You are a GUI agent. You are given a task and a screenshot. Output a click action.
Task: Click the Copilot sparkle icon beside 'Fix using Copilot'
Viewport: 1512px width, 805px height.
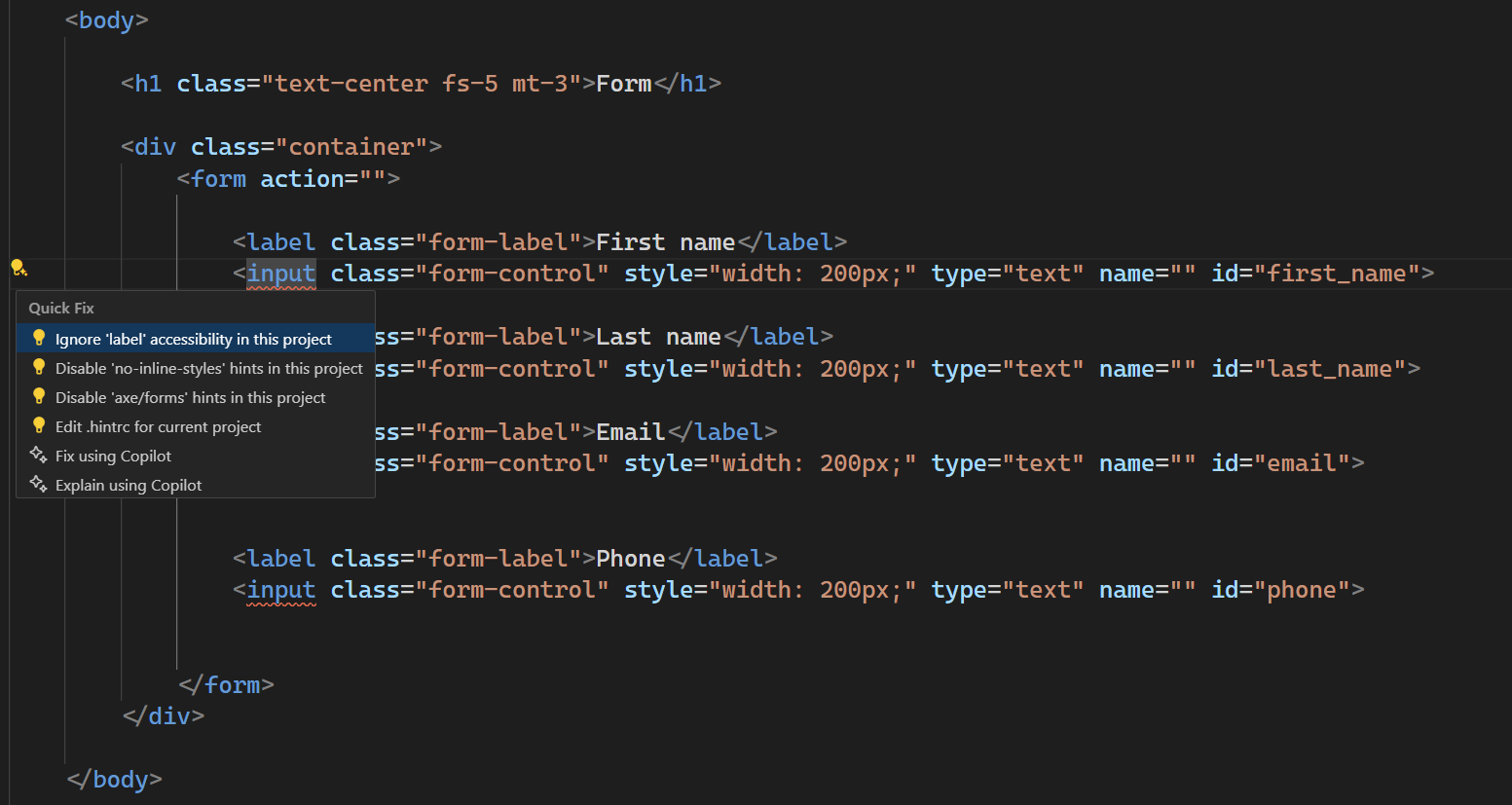click(x=39, y=456)
